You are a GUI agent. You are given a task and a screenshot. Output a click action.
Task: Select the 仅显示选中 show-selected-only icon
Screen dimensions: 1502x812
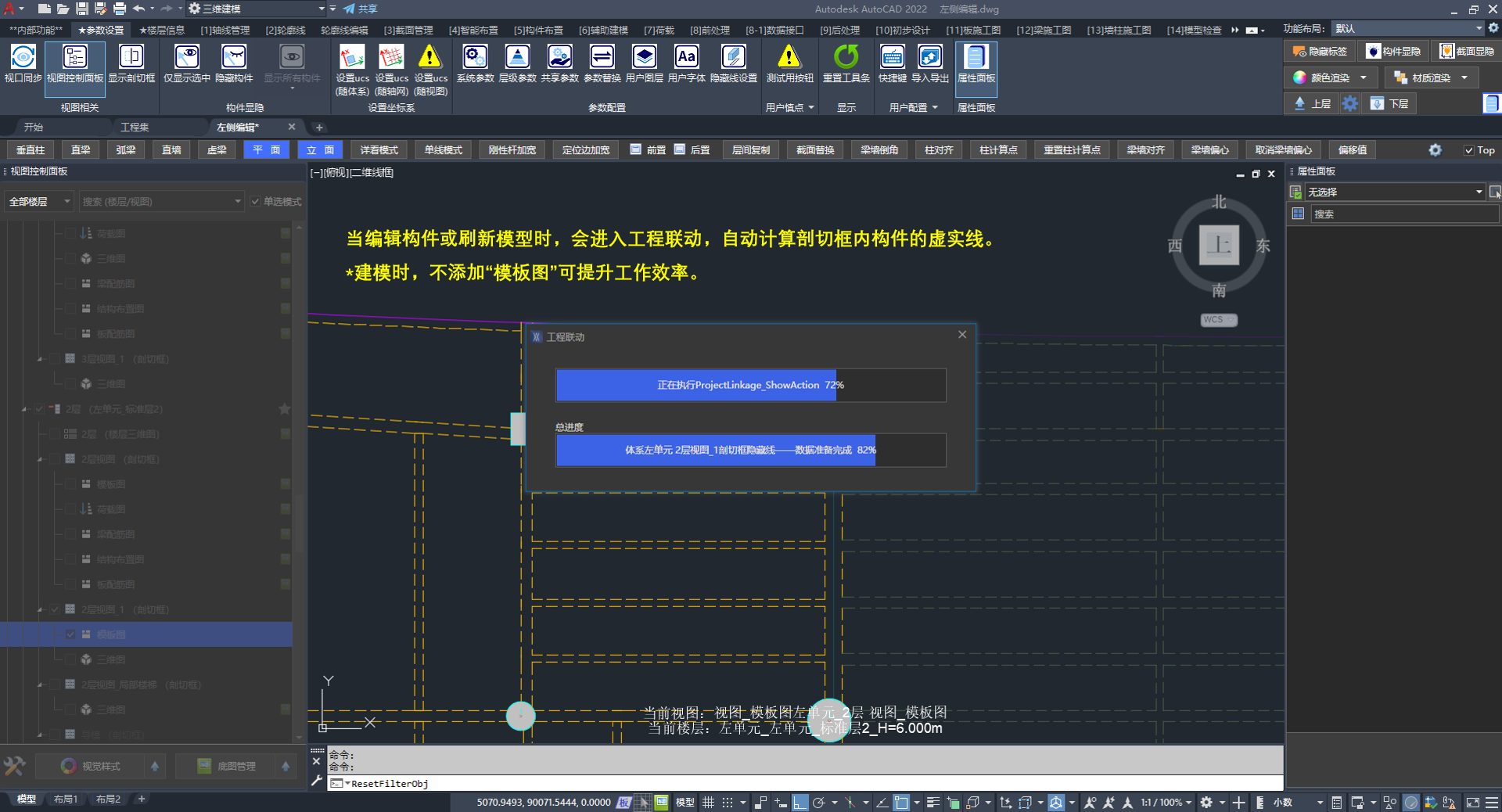(x=186, y=63)
